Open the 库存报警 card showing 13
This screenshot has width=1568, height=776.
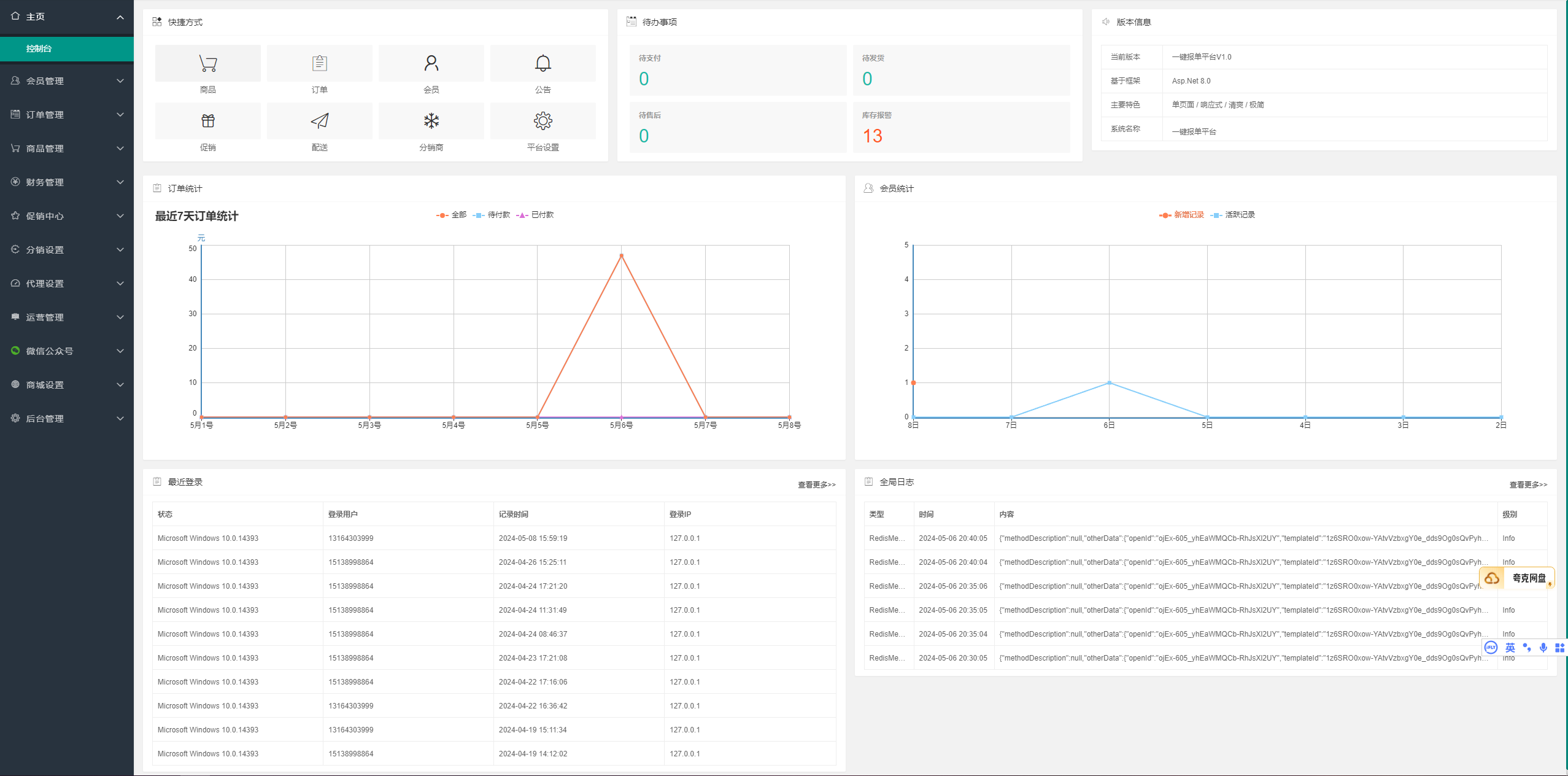pos(961,127)
